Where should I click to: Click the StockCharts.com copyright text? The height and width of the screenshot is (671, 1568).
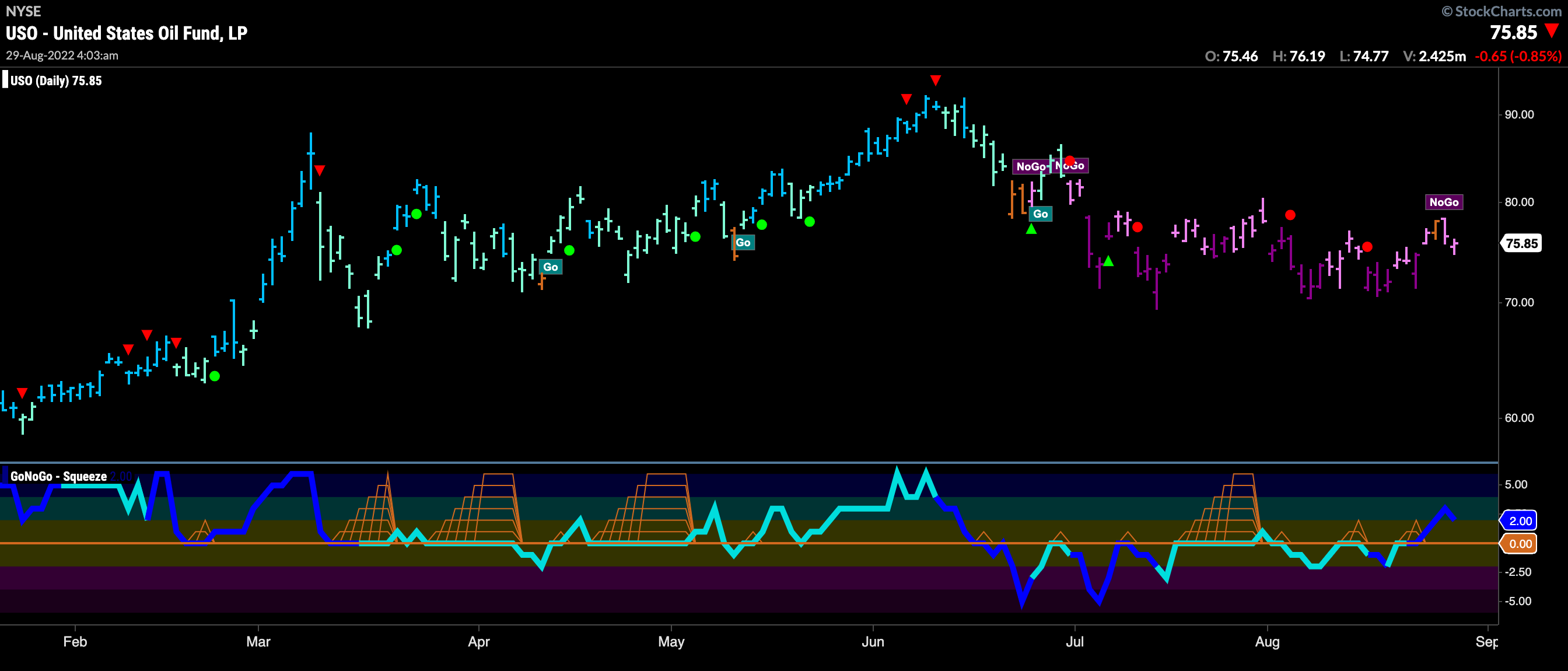[x=1503, y=11]
